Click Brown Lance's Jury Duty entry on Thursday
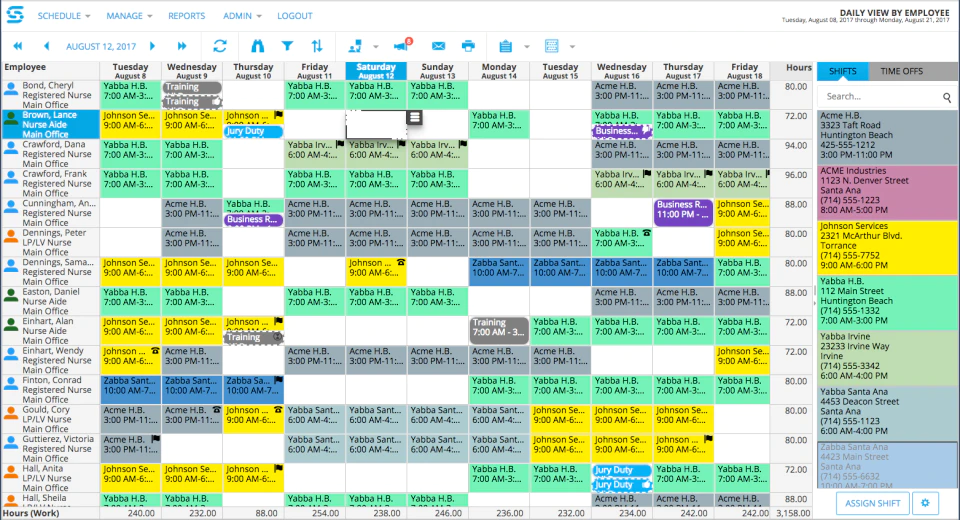The width and height of the screenshot is (960, 520). point(253,131)
